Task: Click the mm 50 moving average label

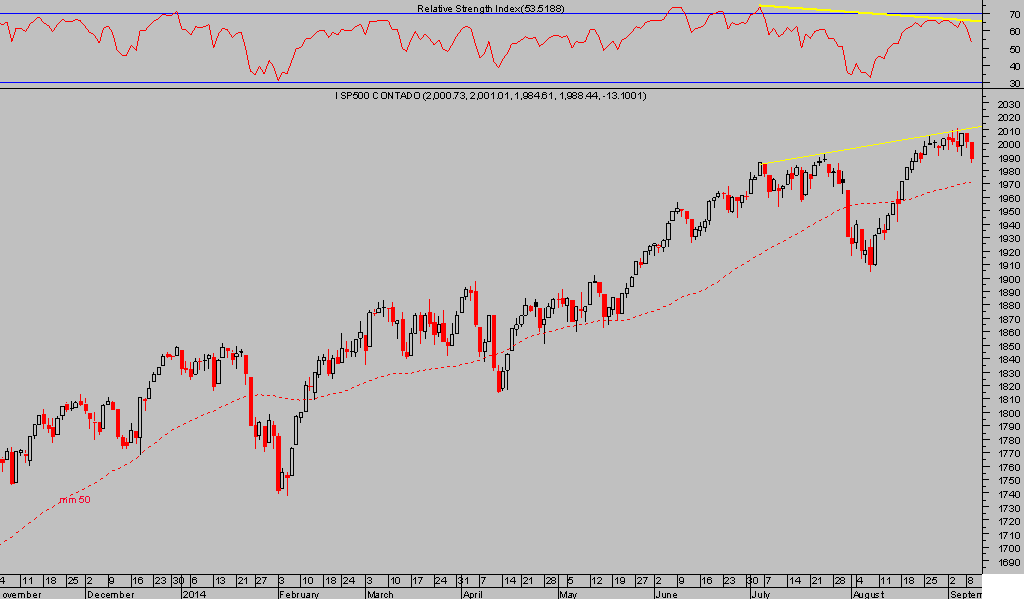Action: point(74,499)
